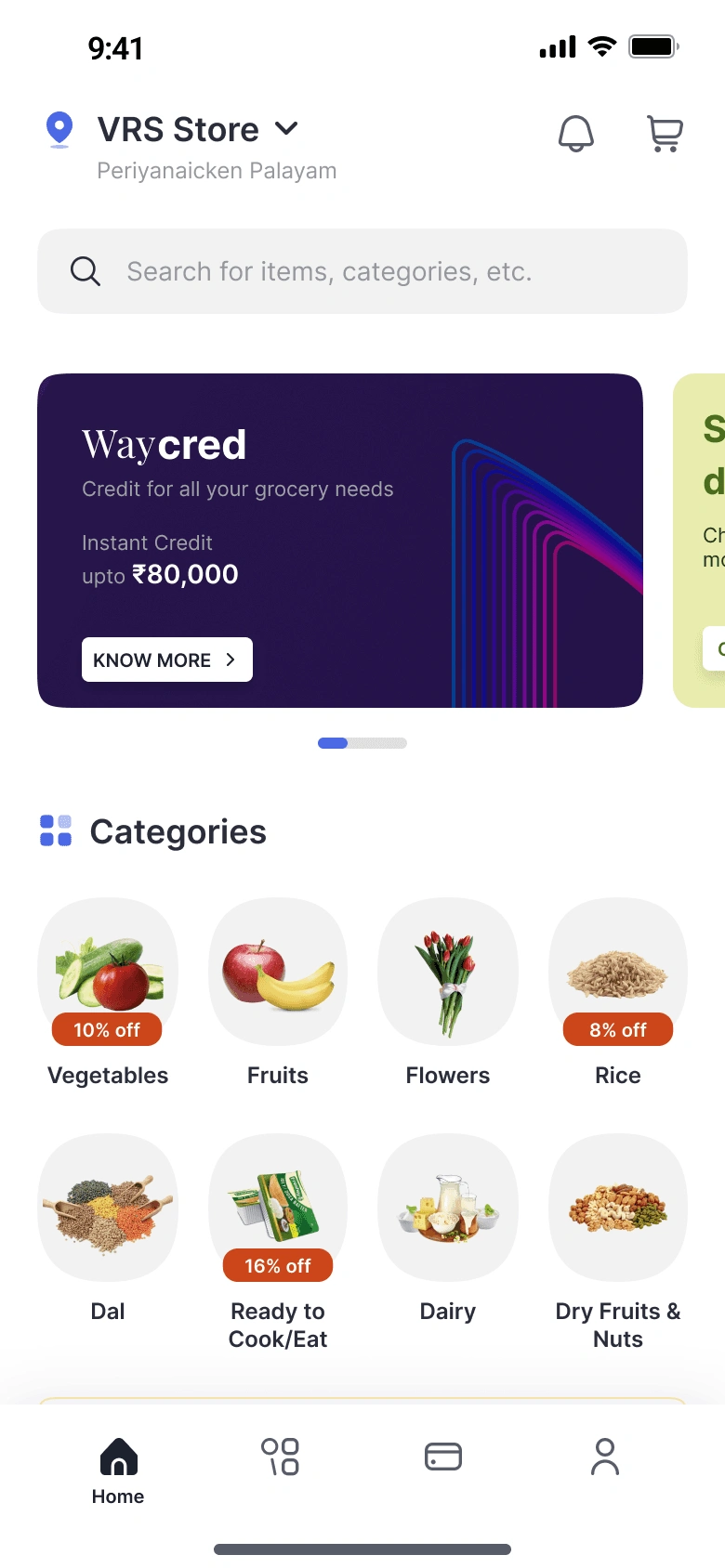This screenshot has height=1568, width=725.
Task: Expand the VRS Store dropdown chevron
Action: pos(287,129)
